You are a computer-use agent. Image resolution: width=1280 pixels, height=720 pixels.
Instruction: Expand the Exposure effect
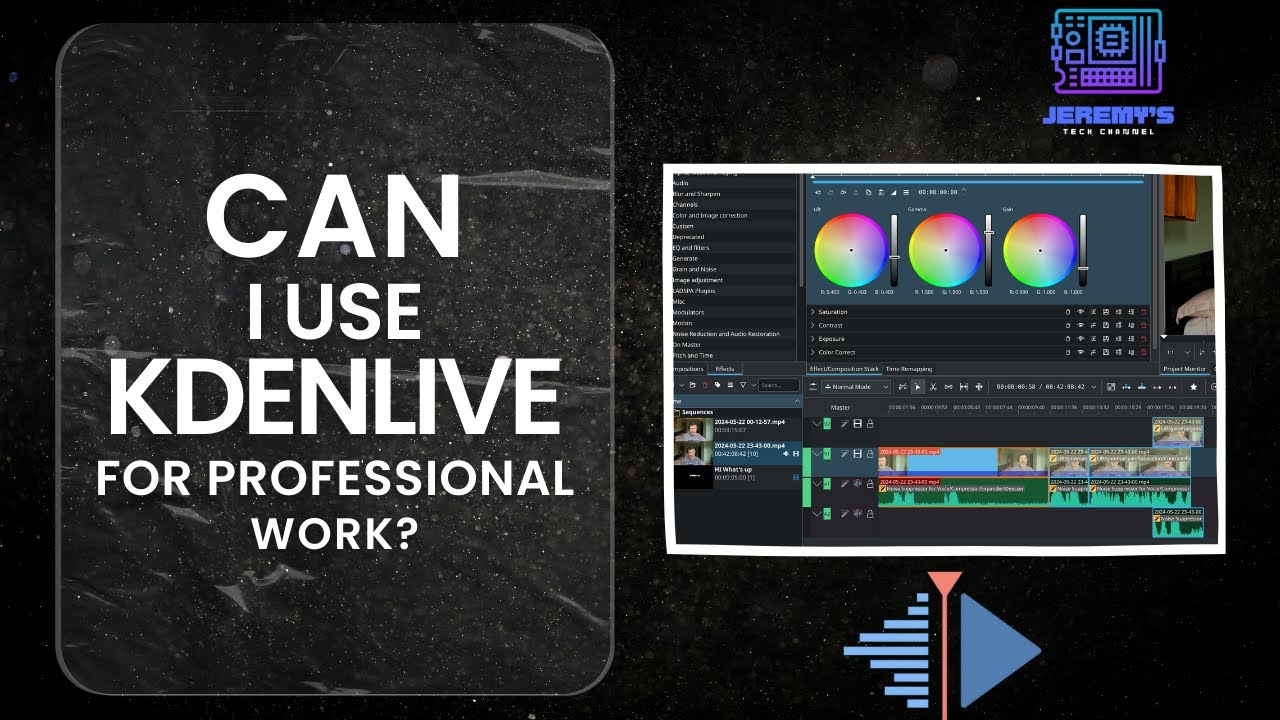tap(813, 338)
